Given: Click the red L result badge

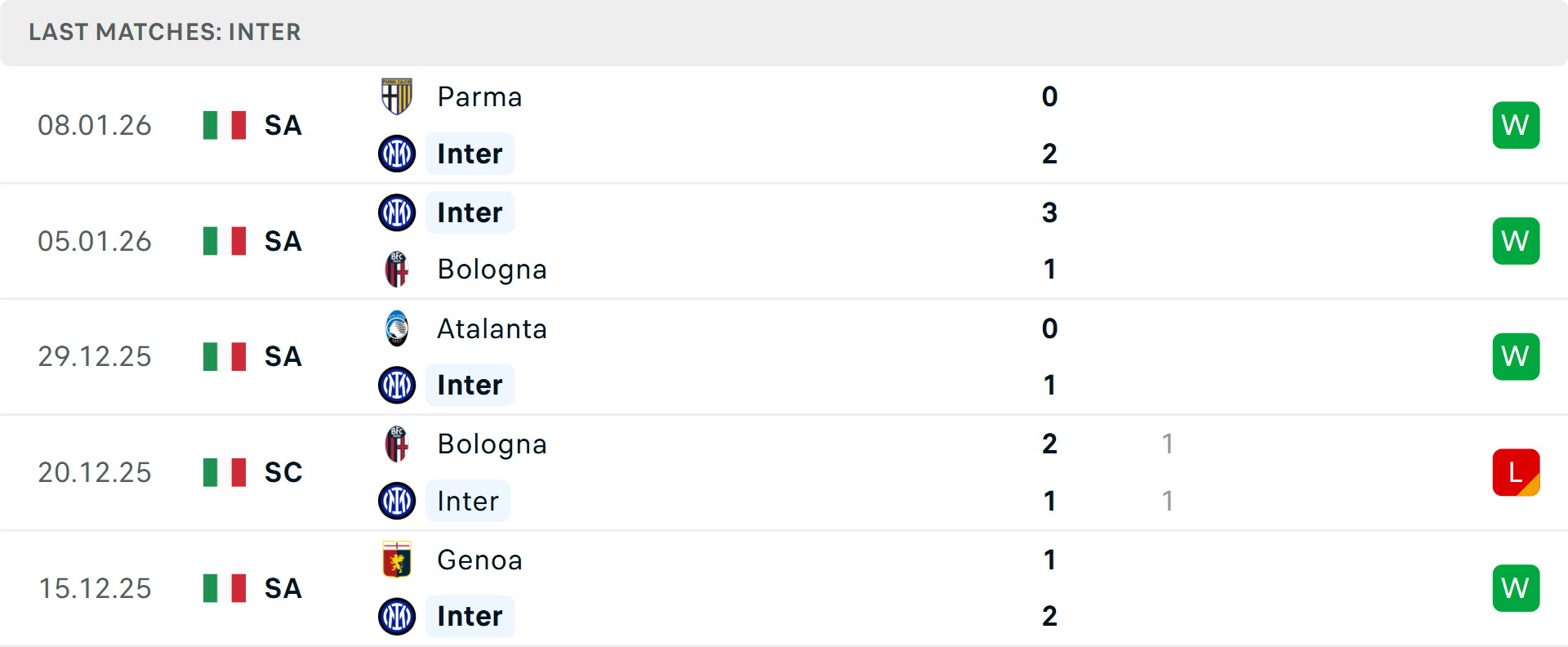Looking at the screenshot, I should click(1516, 472).
